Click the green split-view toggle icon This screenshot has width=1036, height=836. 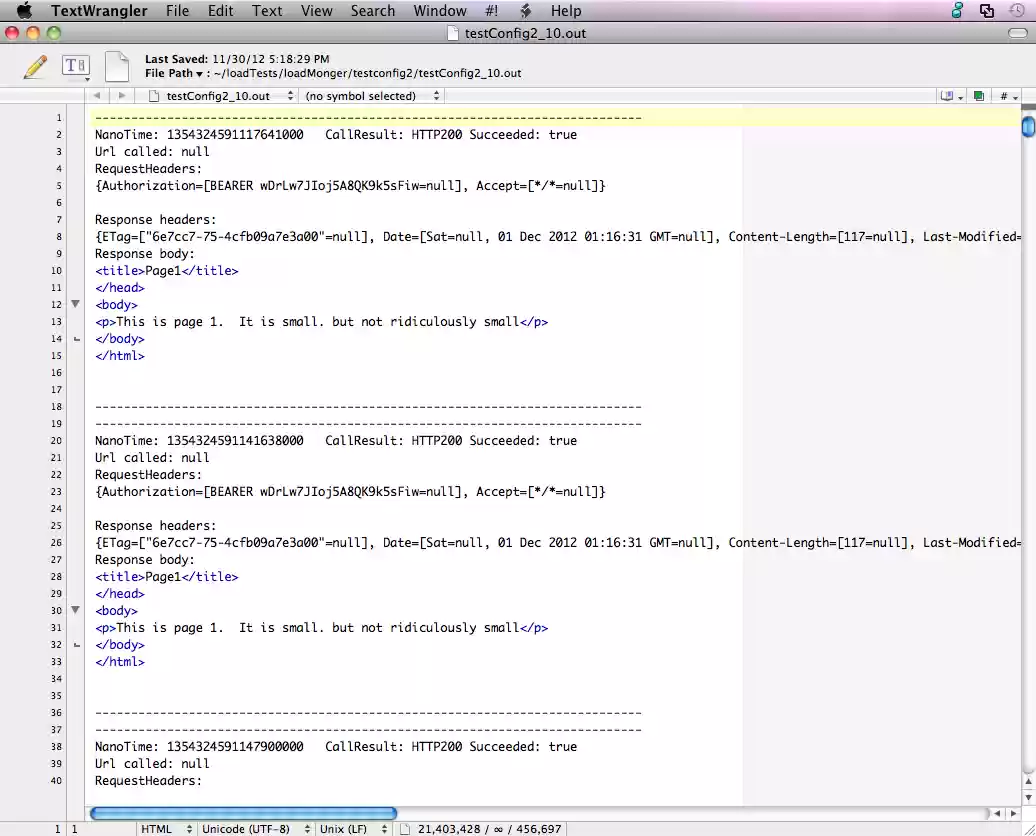point(979,96)
